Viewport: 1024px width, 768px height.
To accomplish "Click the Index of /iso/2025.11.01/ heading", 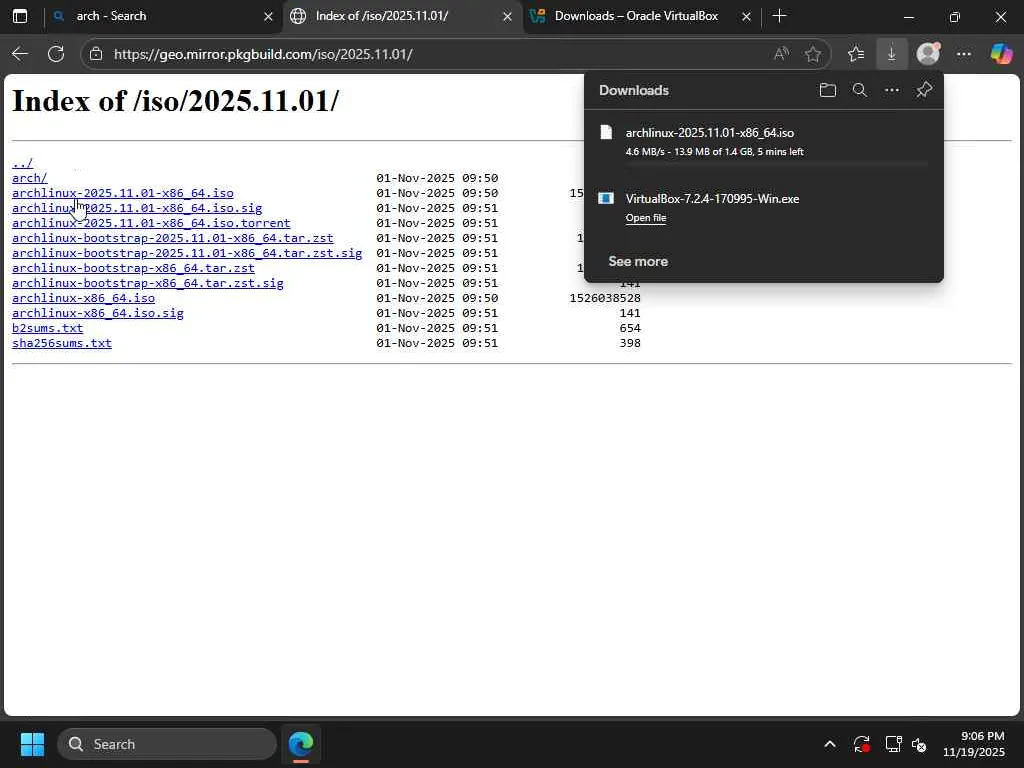I will pos(176,101).
